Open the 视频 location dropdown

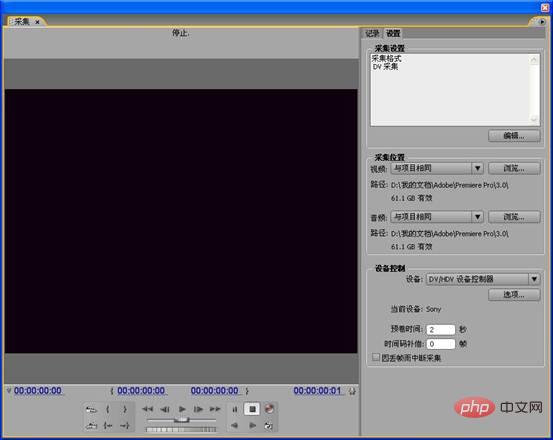437,168
